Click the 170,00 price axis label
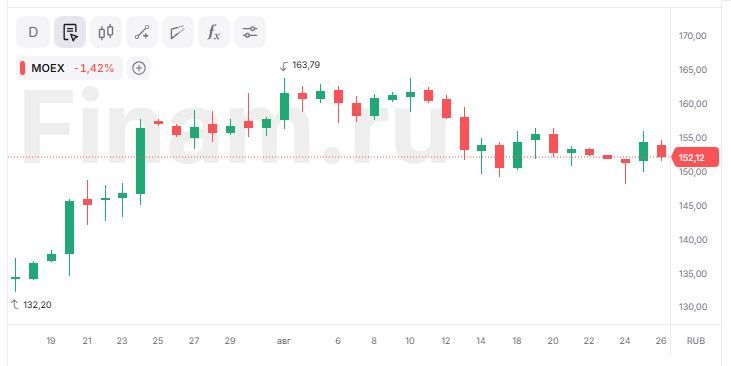The height and width of the screenshot is (366, 731). (x=693, y=36)
